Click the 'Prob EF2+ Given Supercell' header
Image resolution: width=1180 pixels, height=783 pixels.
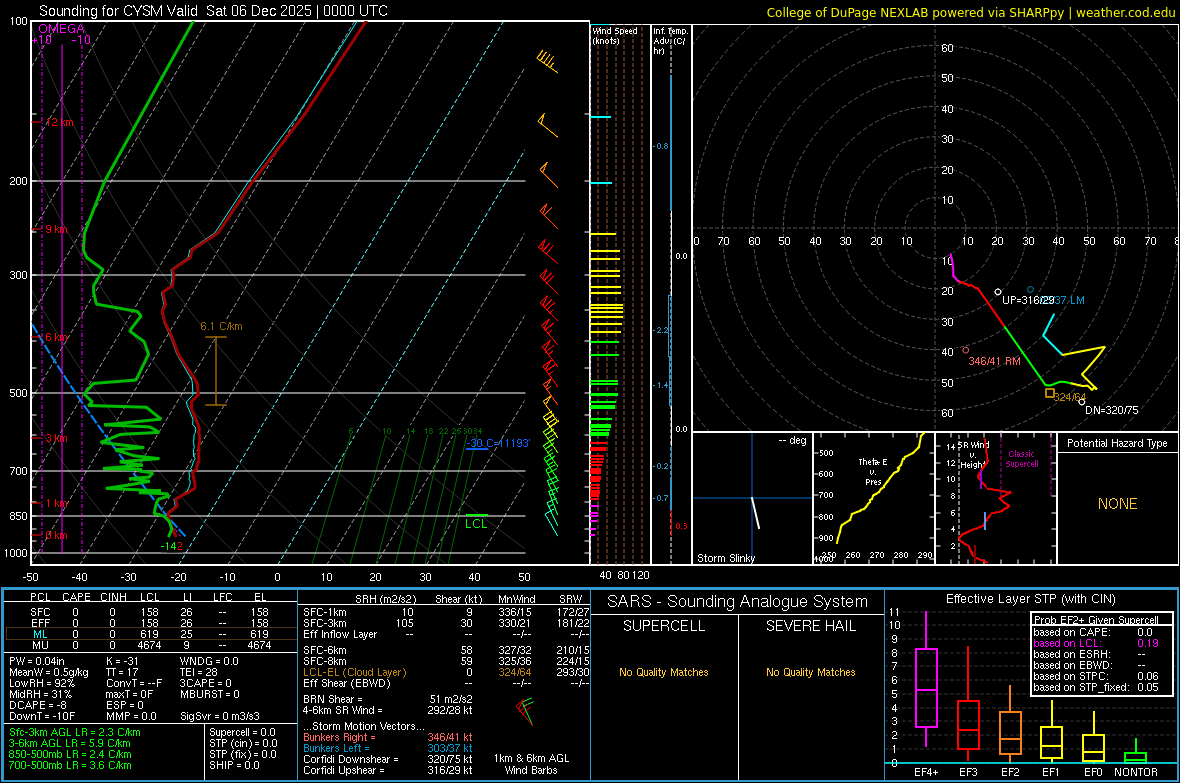click(1096, 620)
